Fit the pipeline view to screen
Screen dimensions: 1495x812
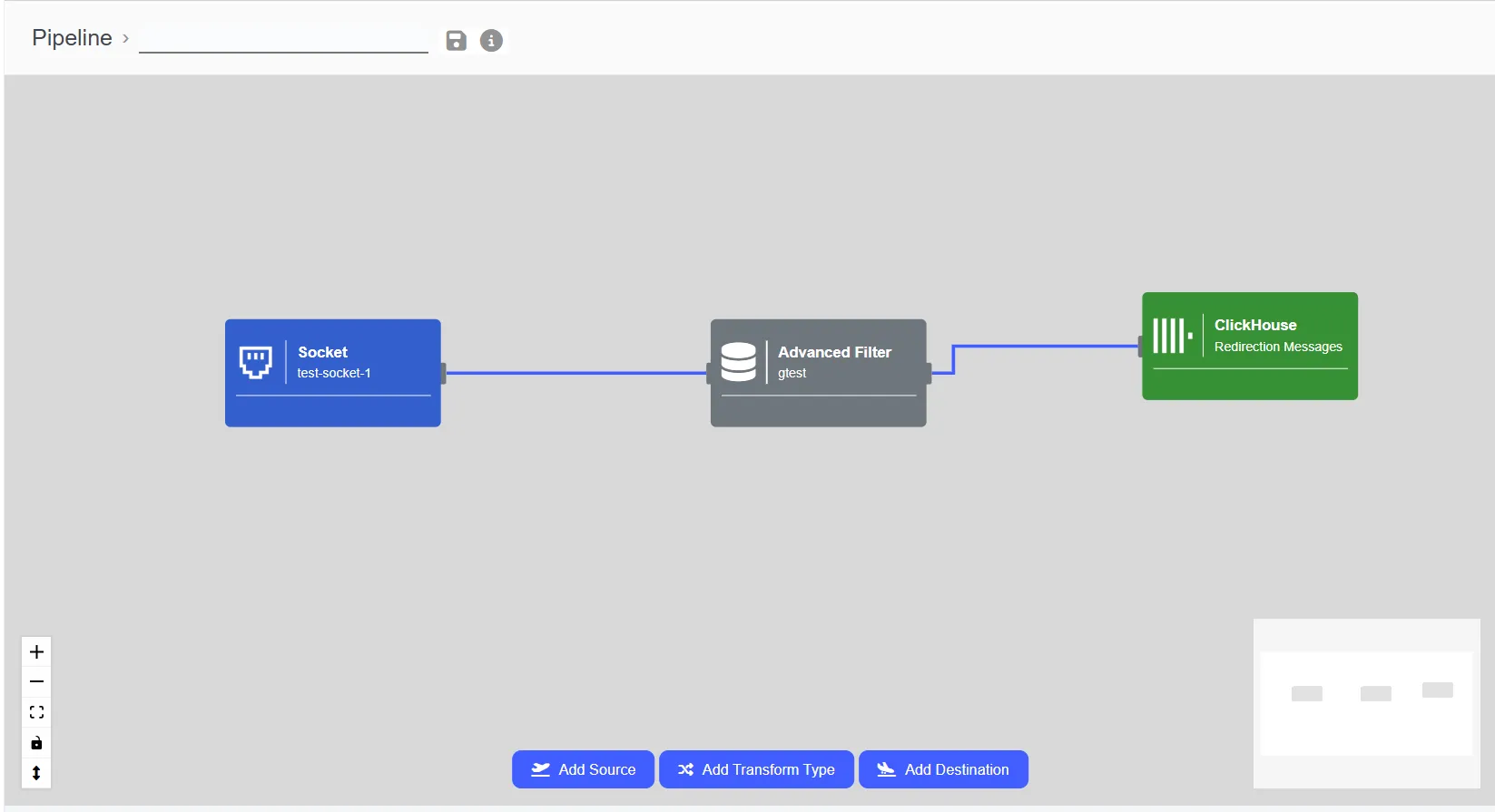click(x=36, y=712)
